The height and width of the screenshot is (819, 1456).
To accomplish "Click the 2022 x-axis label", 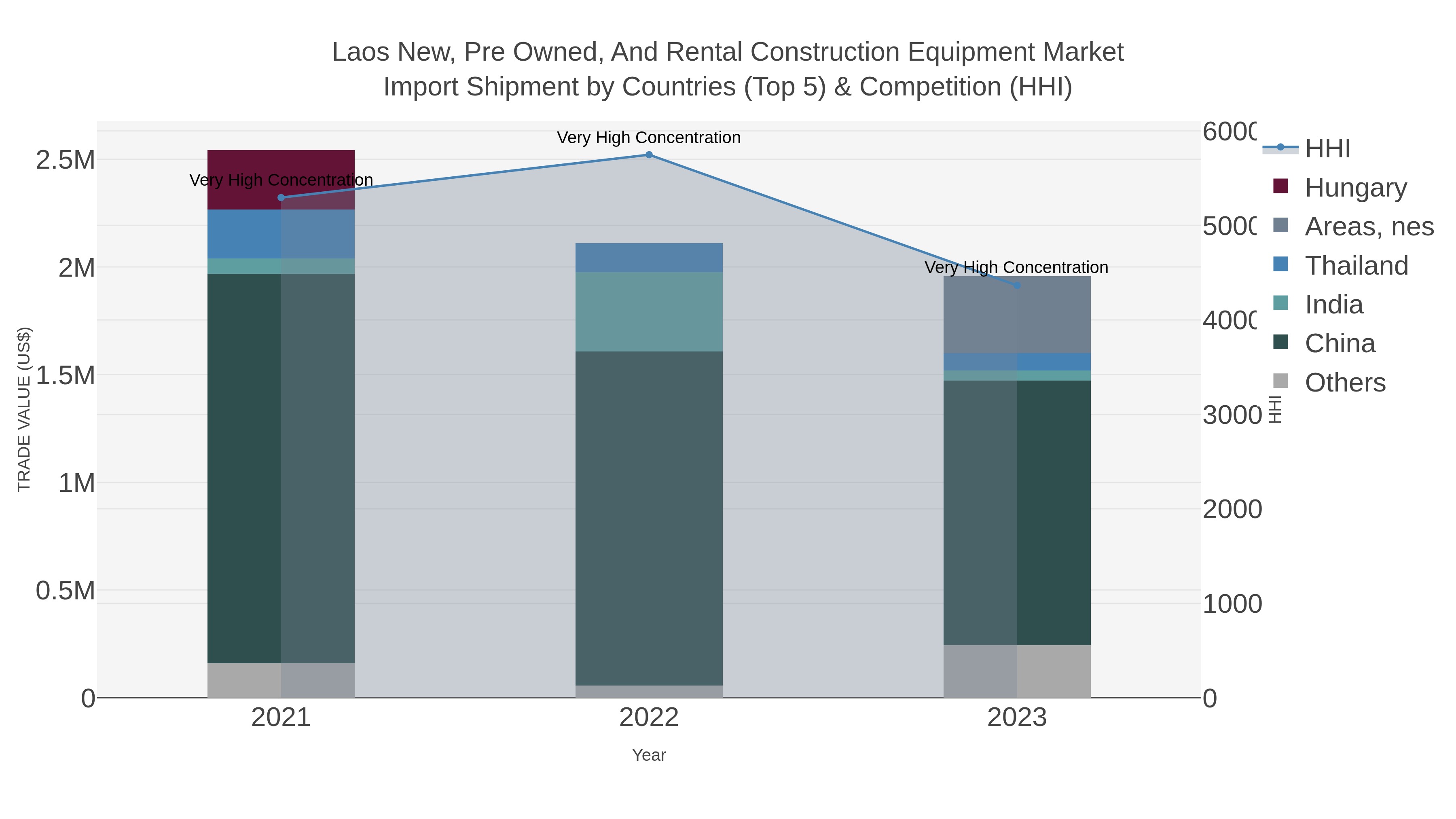I will pos(649,718).
